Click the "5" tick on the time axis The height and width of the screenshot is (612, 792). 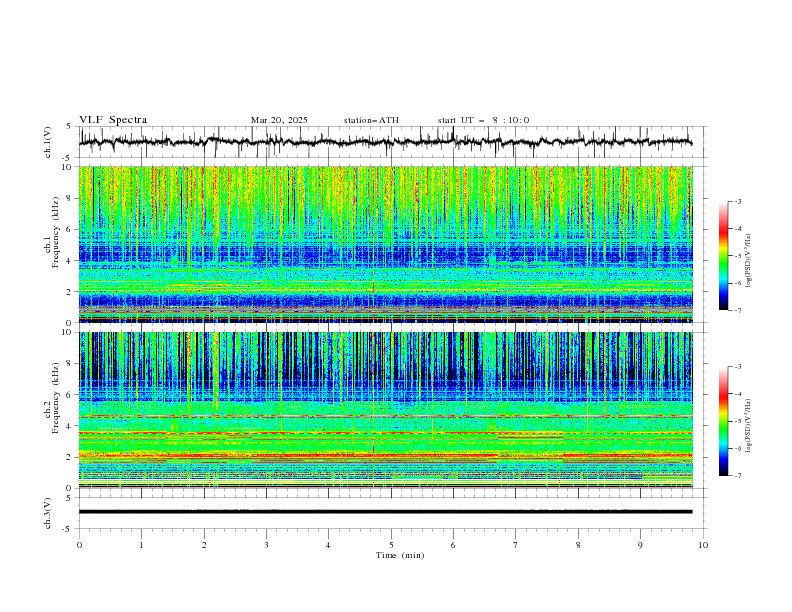pos(391,545)
